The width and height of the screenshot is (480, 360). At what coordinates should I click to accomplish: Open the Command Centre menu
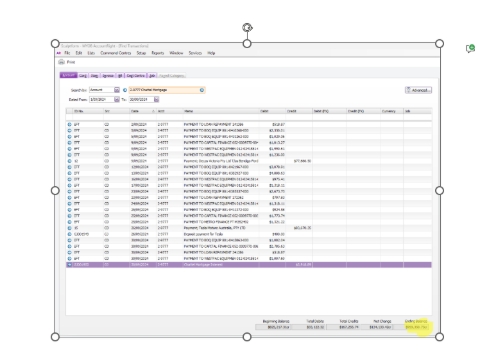point(116,53)
